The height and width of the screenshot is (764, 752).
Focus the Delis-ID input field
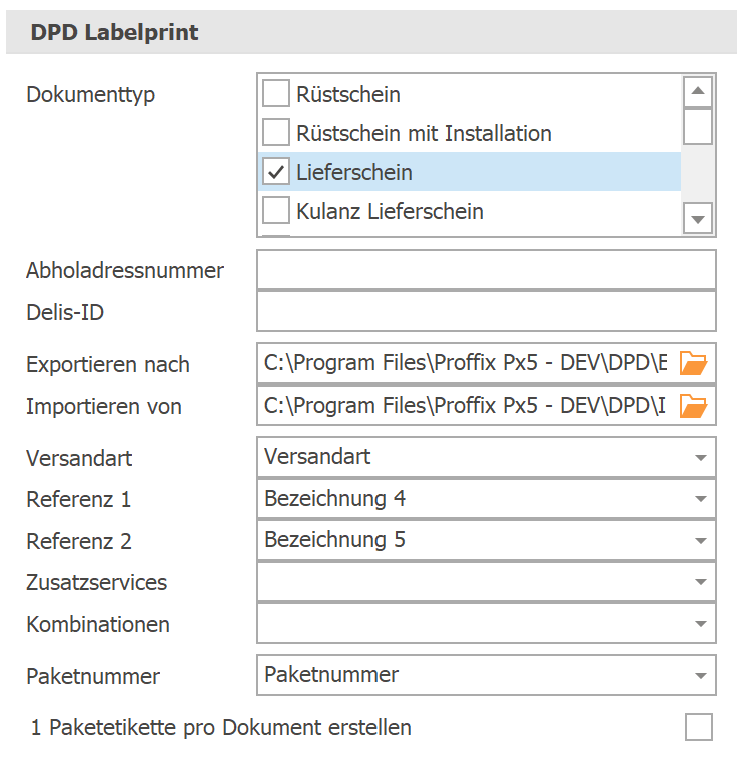(x=486, y=311)
